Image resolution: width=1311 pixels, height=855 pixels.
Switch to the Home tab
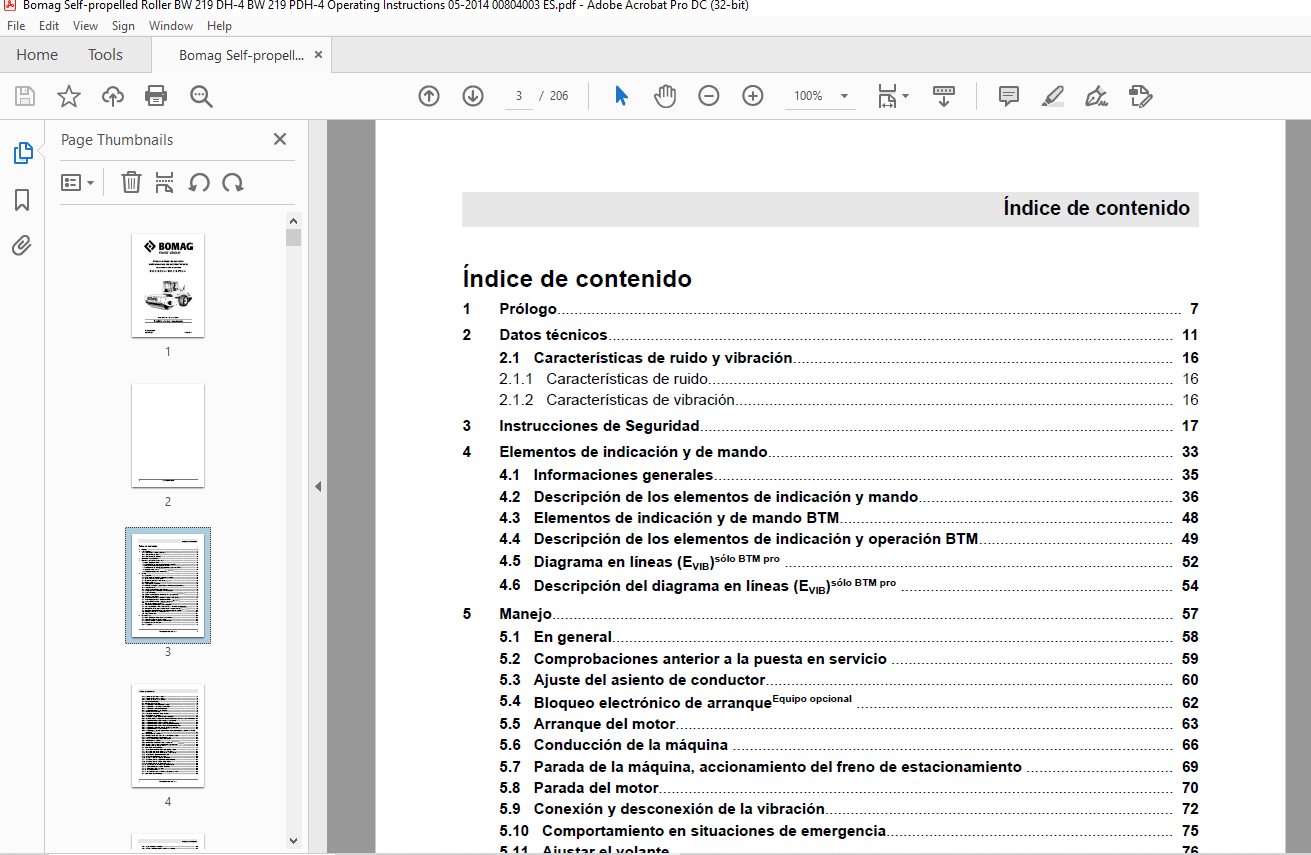click(x=37, y=55)
